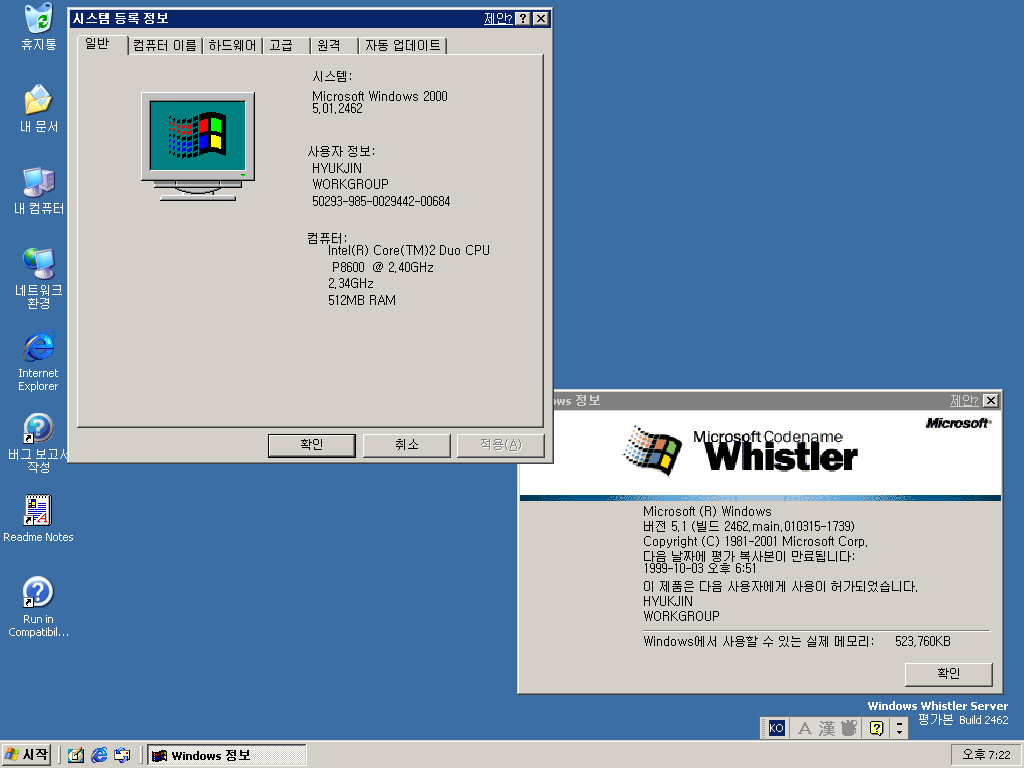Close the Windows 정보 dialog
The image size is (1024, 768).
(991, 400)
